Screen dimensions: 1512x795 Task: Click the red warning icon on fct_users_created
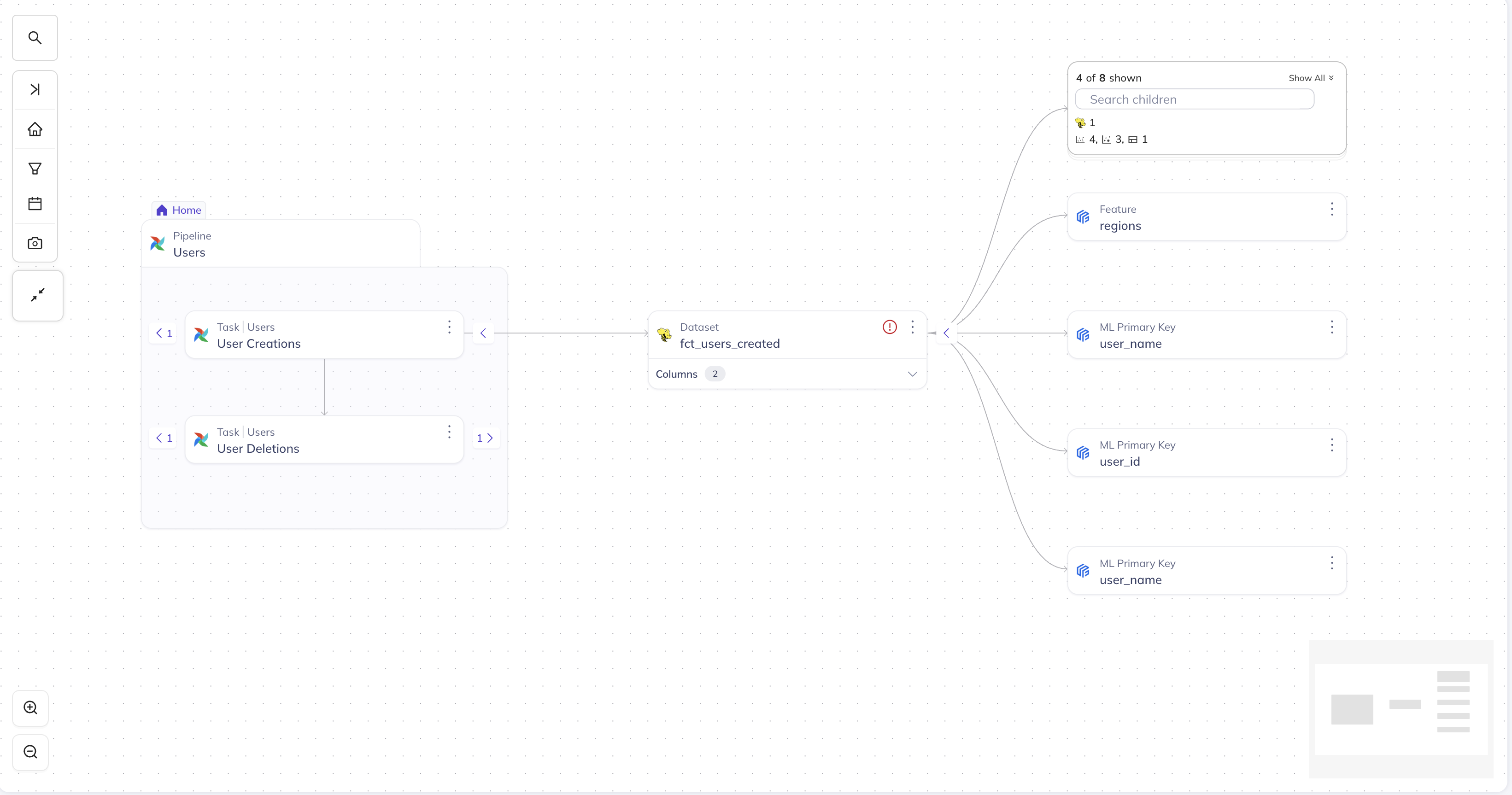pyautogui.click(x=889, y=327)
